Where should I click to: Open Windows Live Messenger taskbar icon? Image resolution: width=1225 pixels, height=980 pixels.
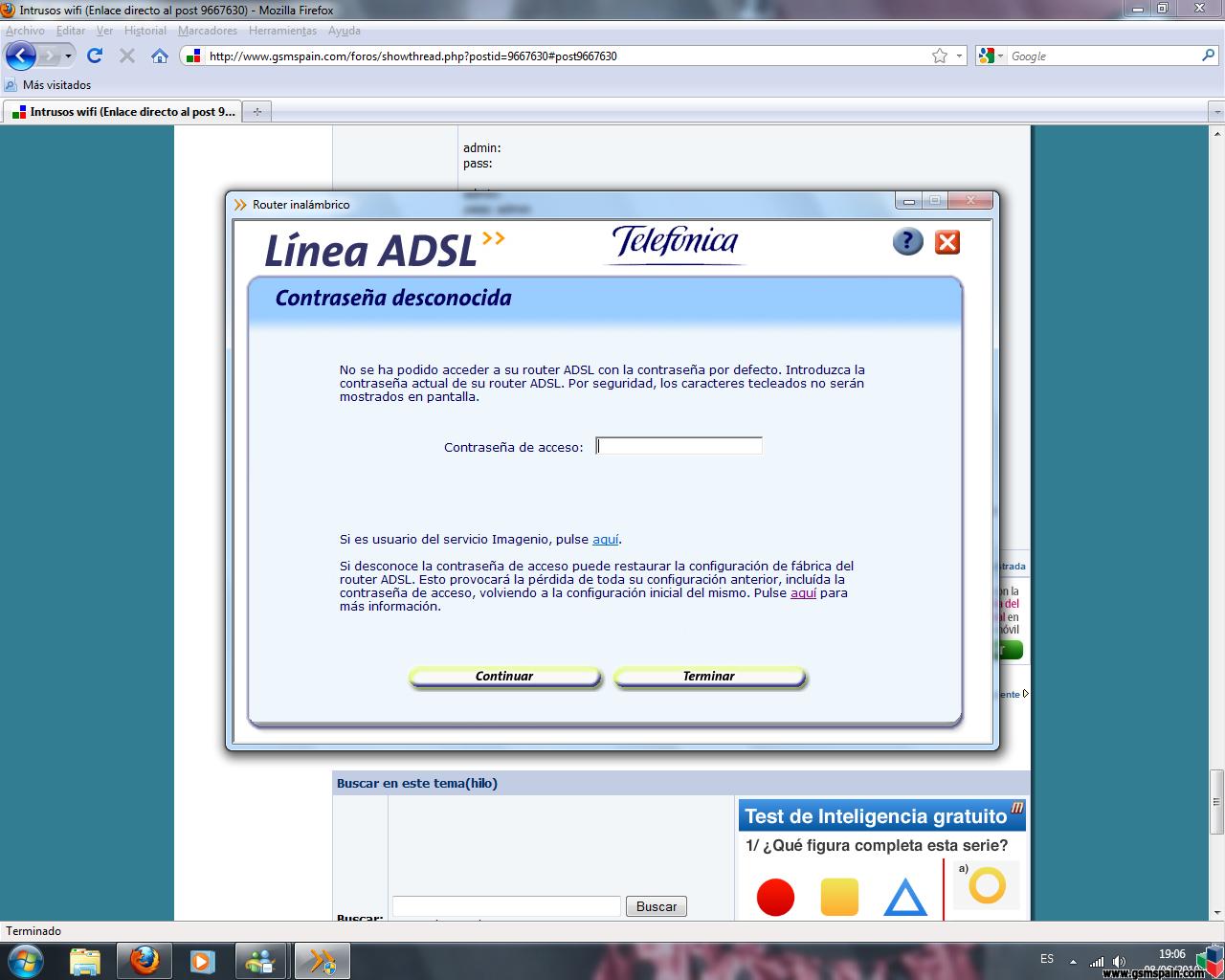259,960
